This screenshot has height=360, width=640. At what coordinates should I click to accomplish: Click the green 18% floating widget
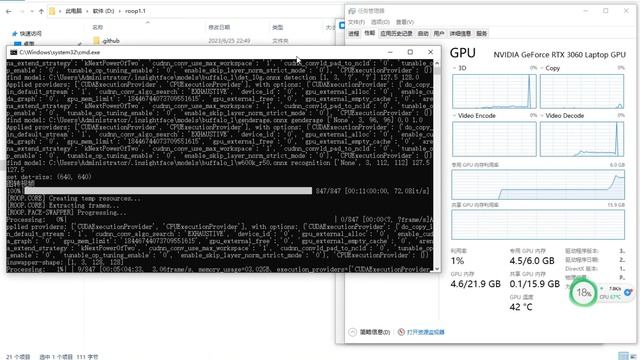tap(583, 292)
